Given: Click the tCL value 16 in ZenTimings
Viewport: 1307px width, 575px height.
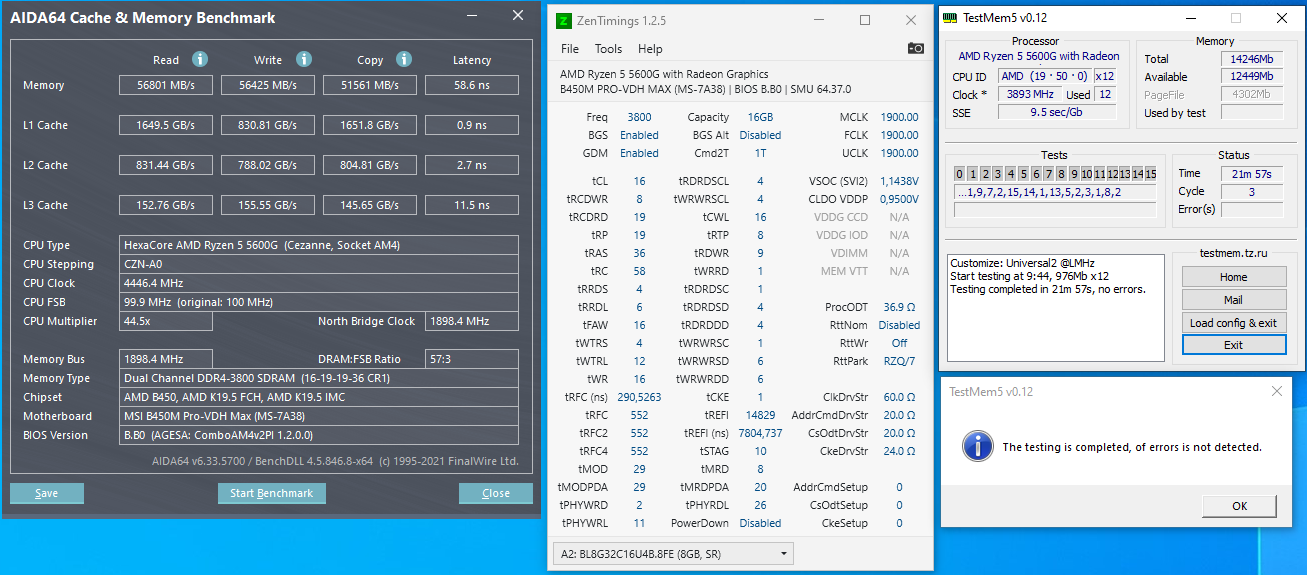Looking at the screenshot, I should click(639, 181).
